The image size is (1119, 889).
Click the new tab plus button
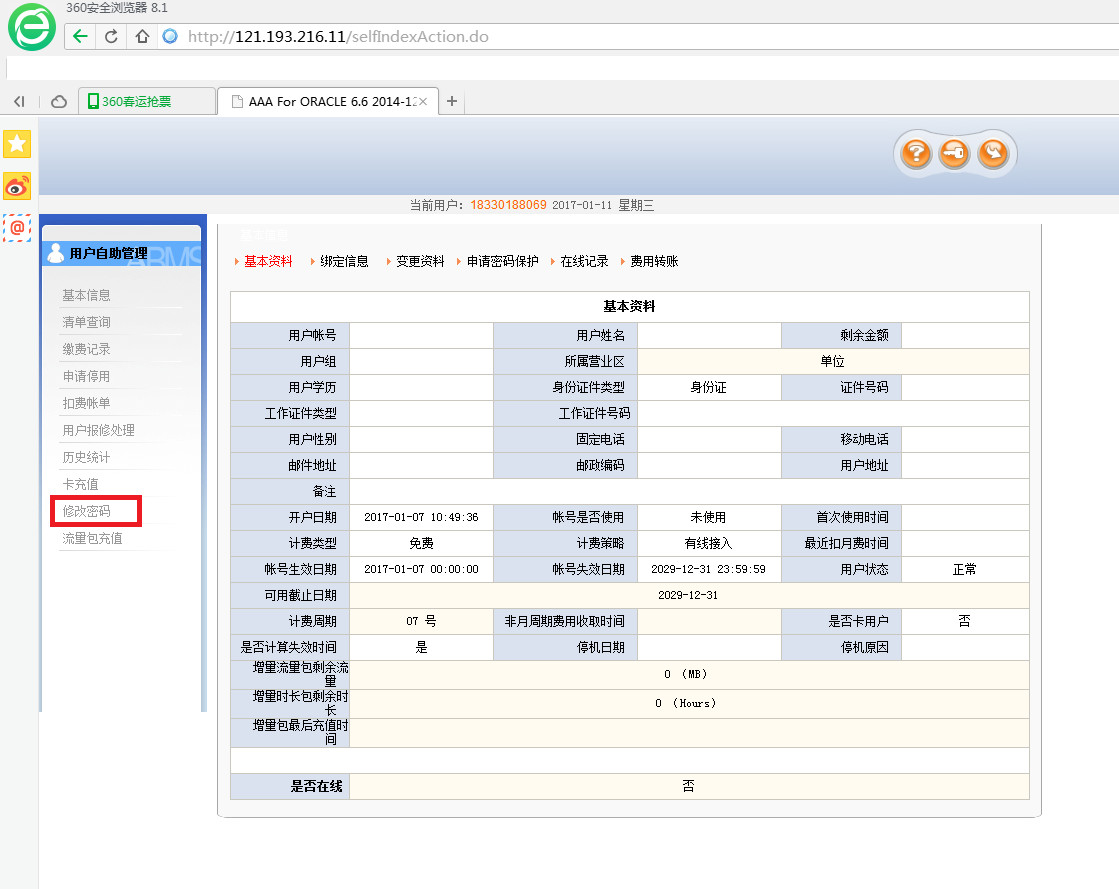(451, 100)
